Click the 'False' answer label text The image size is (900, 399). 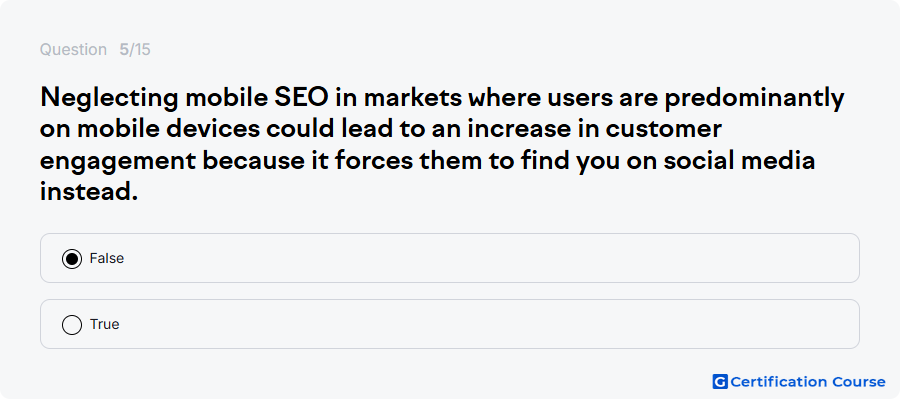click(107, 258)
